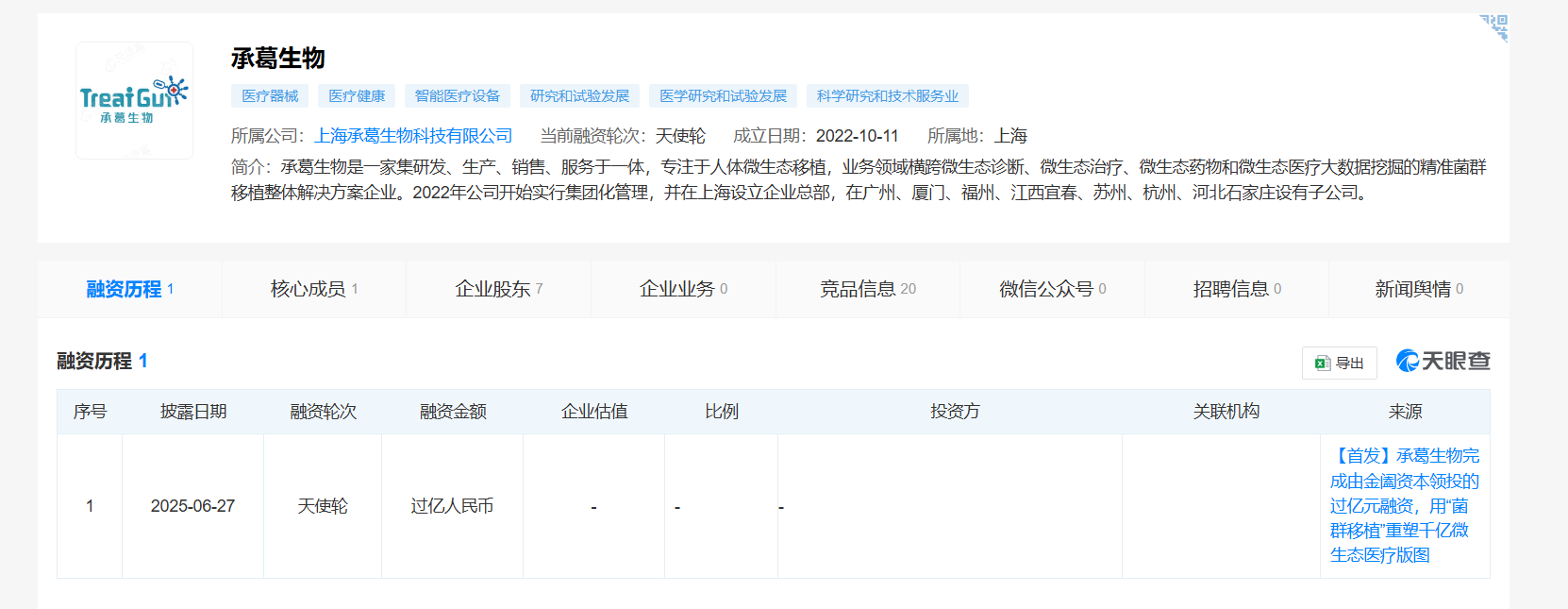
Task: Switch to the 竞品信息 tab
Action: (x=868, y=289)
